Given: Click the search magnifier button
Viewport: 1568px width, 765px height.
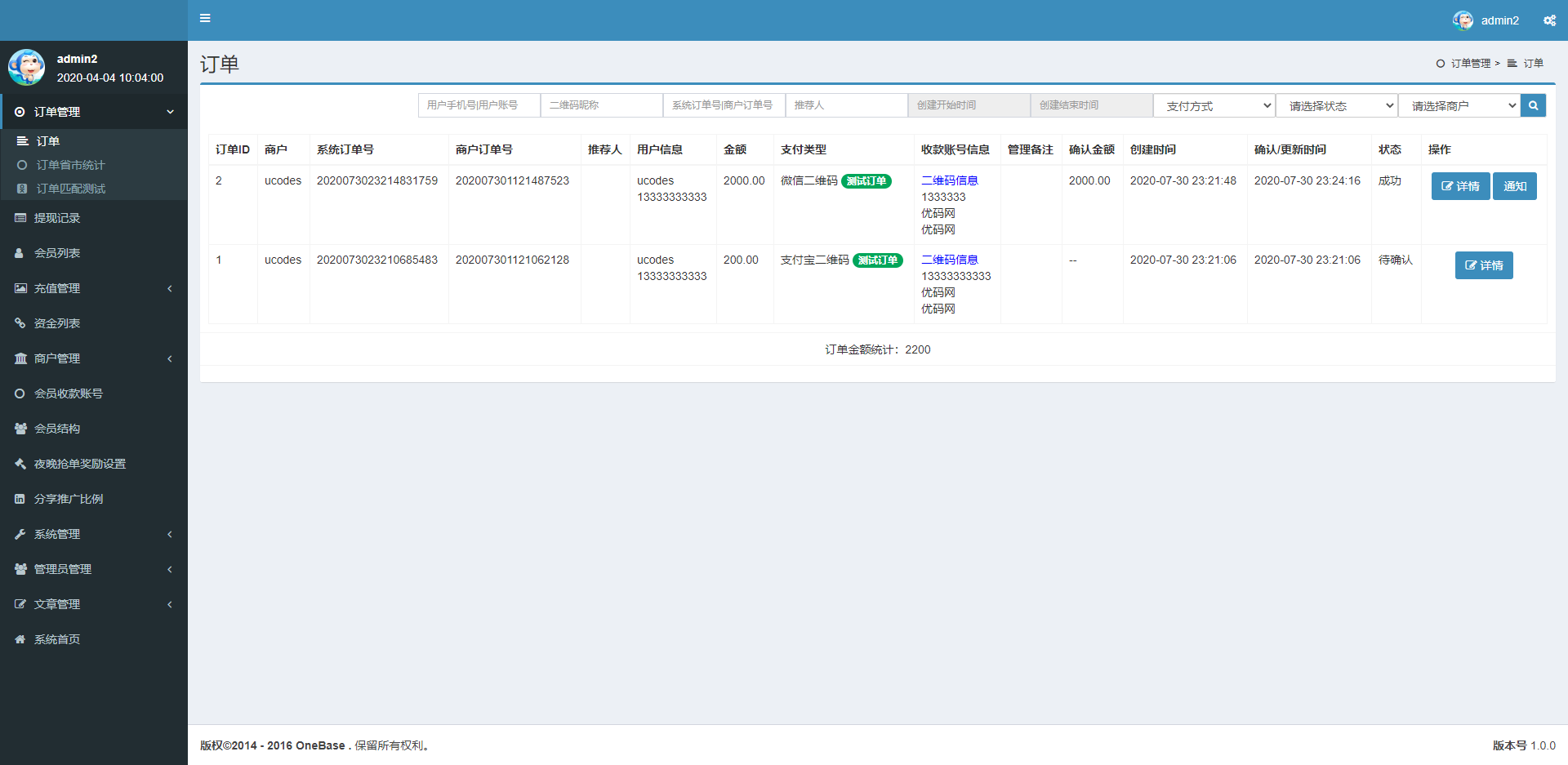Looking at the screenshot, I should 1533,105.
